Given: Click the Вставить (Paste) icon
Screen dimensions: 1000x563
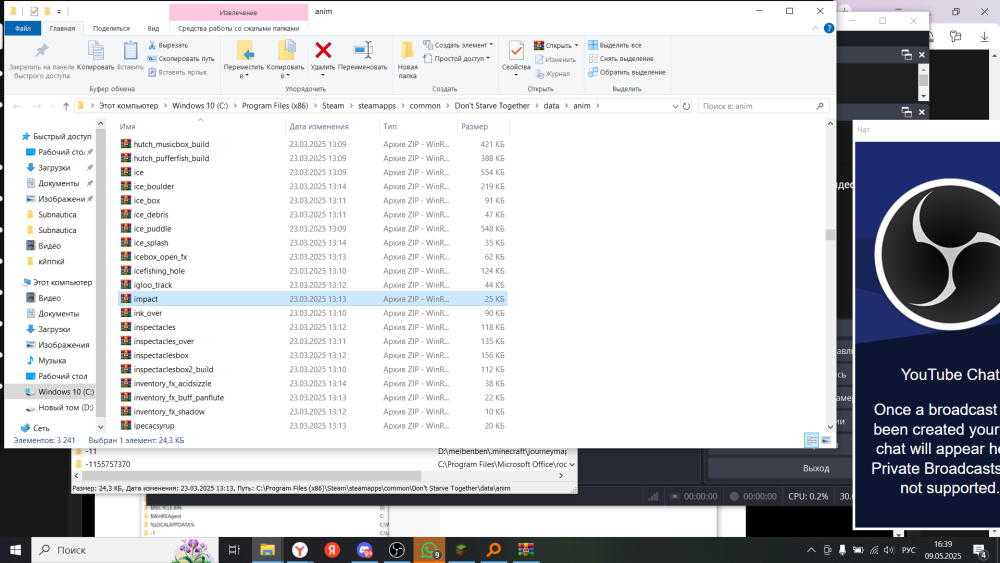Looking at the screenshot, I should pos(130,51).
